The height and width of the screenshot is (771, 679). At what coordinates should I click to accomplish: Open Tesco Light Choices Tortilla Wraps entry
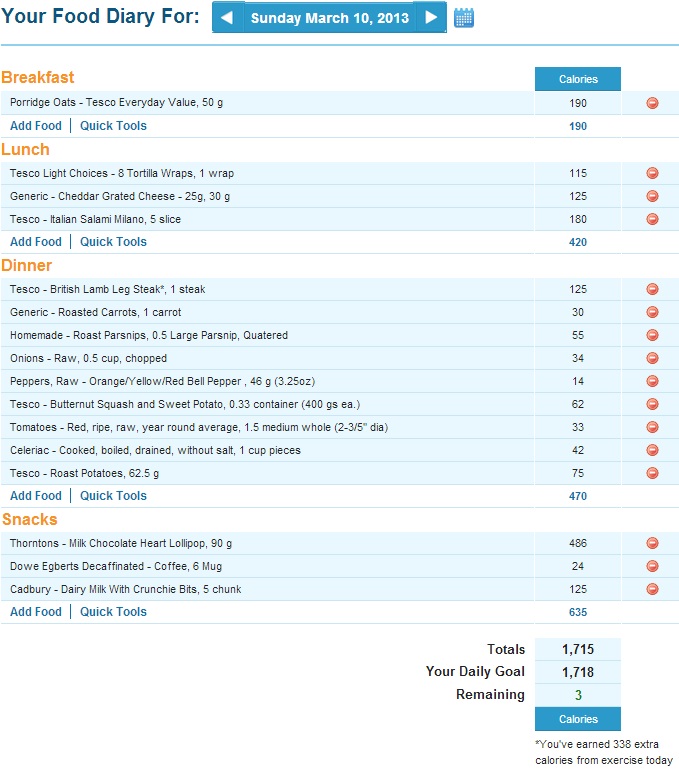[122, 173]
